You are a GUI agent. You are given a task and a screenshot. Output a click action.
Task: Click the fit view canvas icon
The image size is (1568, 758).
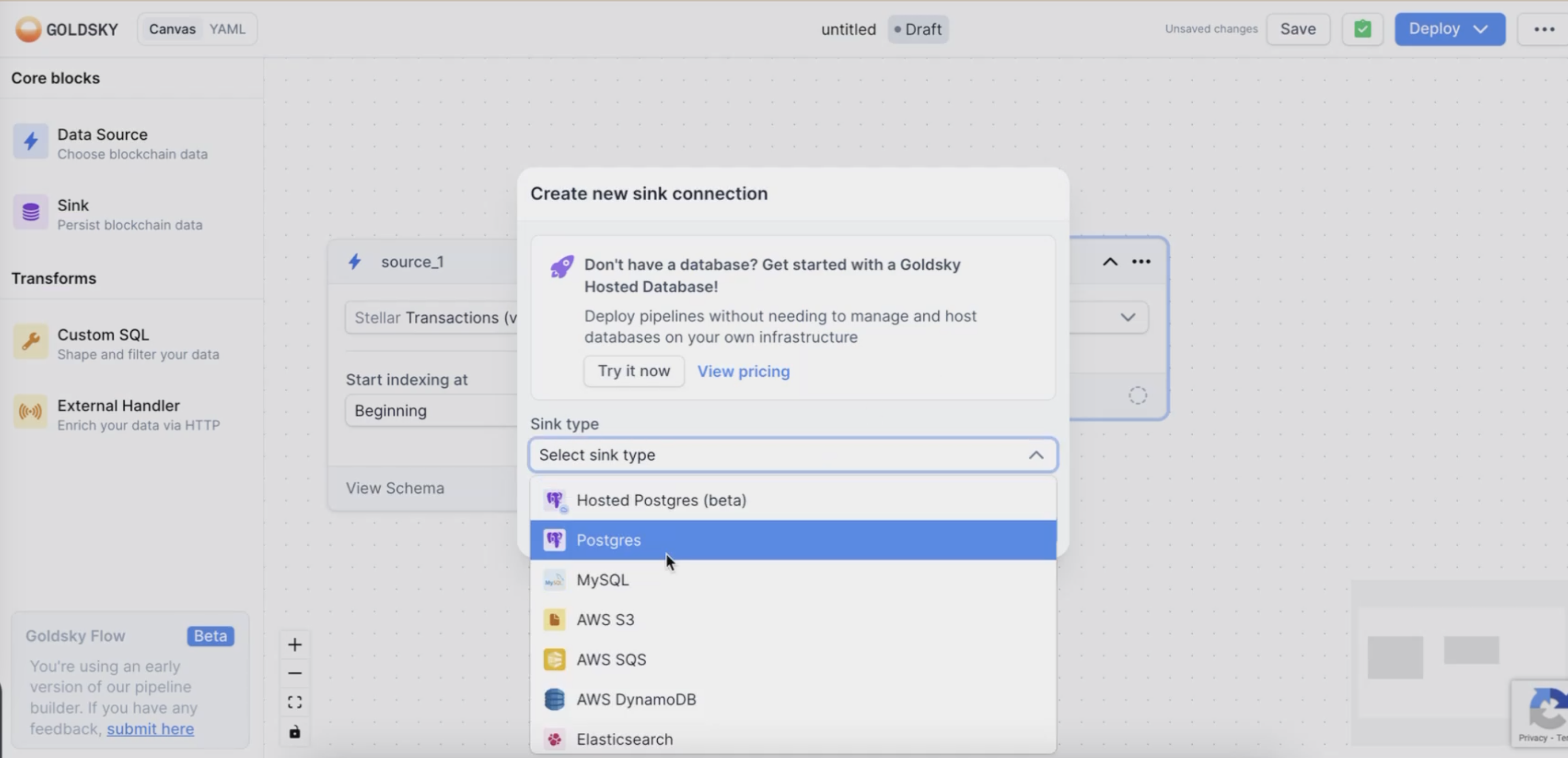295,703
